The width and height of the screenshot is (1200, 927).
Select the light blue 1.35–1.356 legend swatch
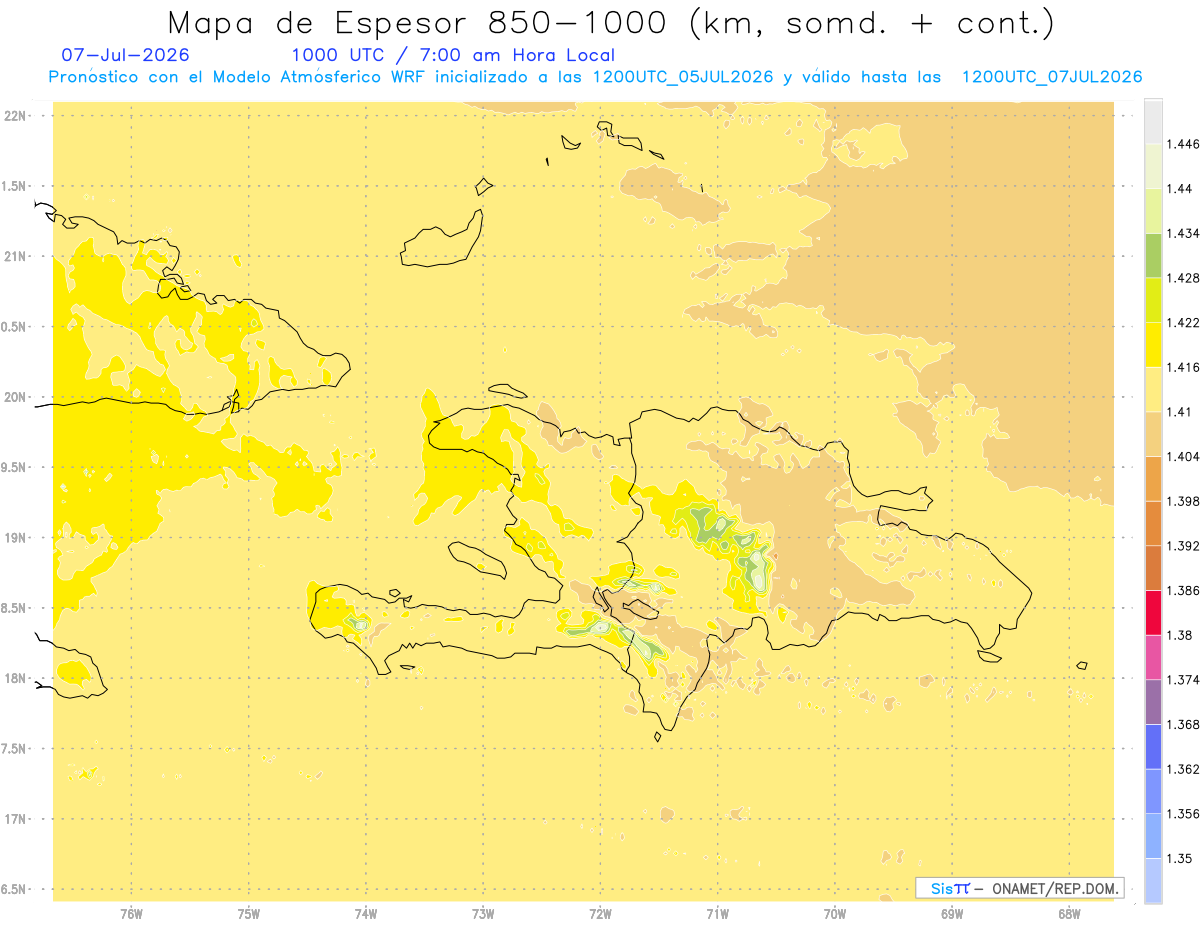(1153, 836)
